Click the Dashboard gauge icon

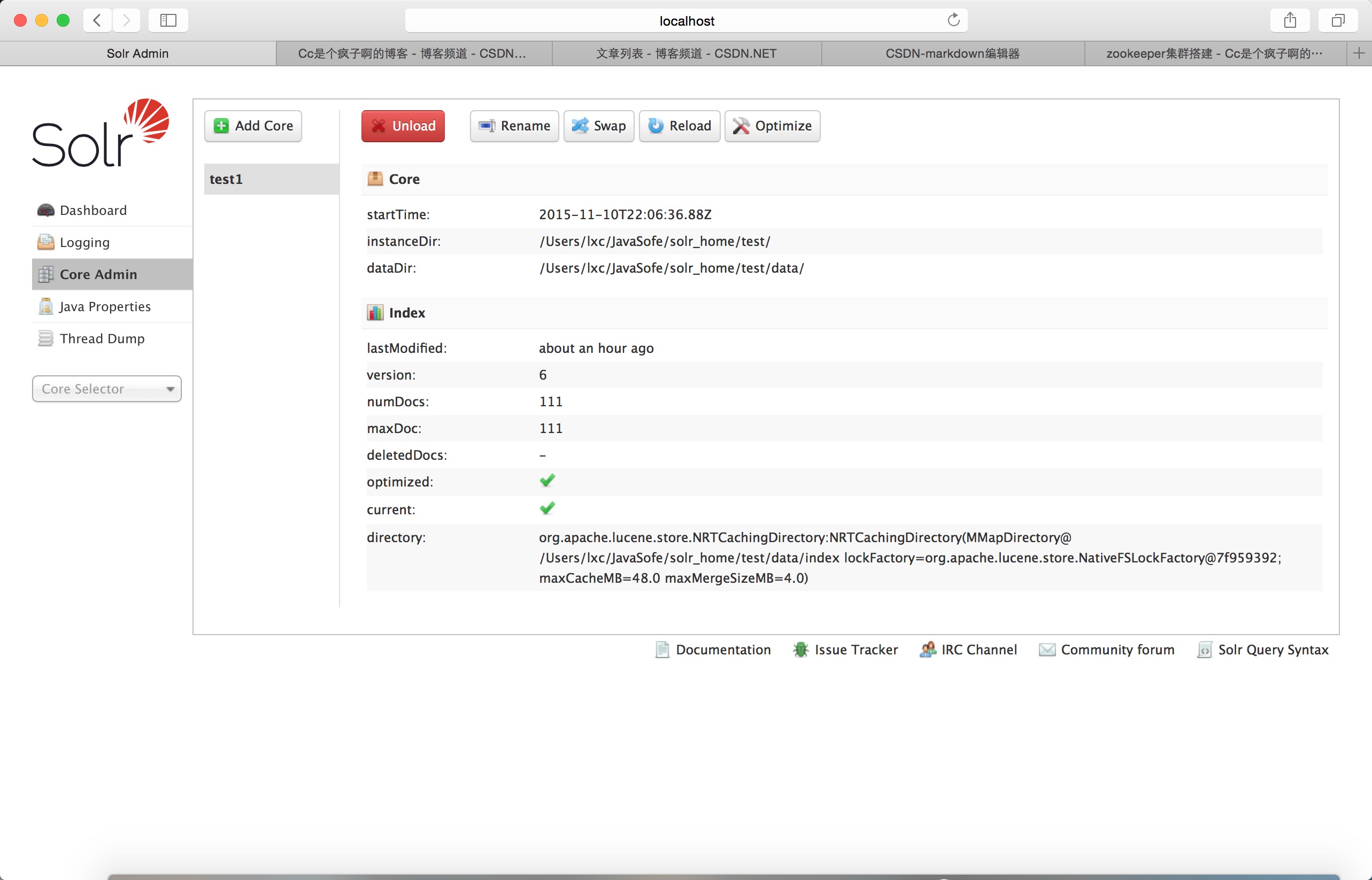45,210
